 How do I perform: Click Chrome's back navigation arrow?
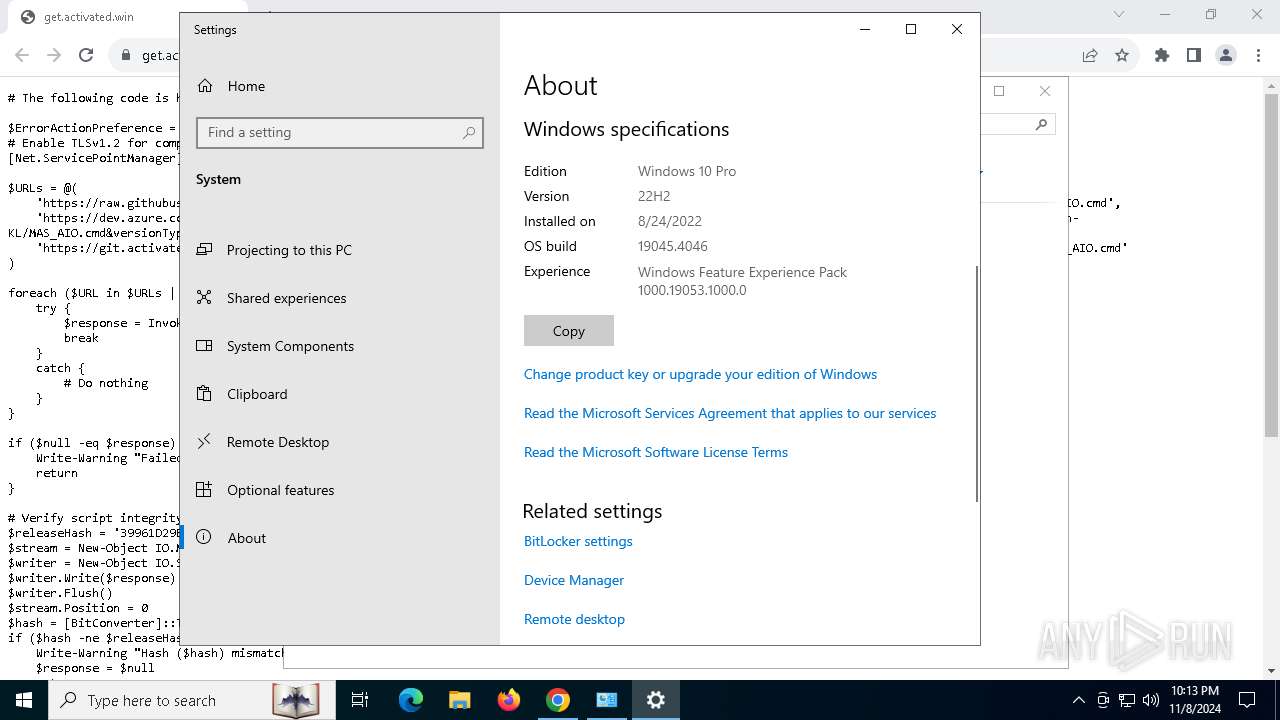22,55
